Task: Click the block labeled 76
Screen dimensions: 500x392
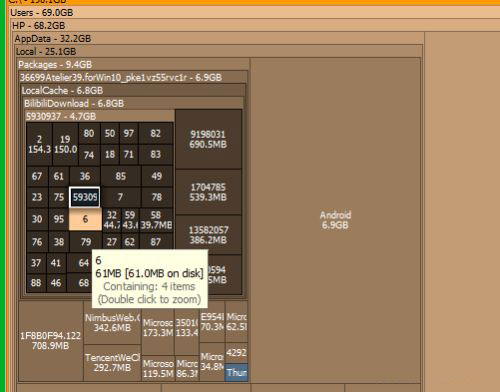Action: pyautogui.click(x=37, y=242)
